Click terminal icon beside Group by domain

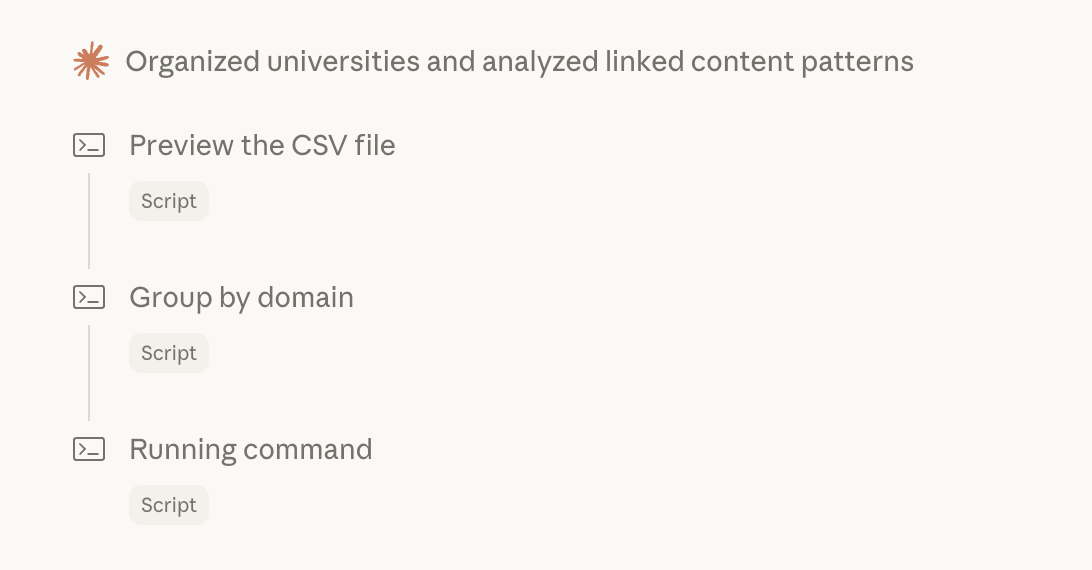pos(89,297)
